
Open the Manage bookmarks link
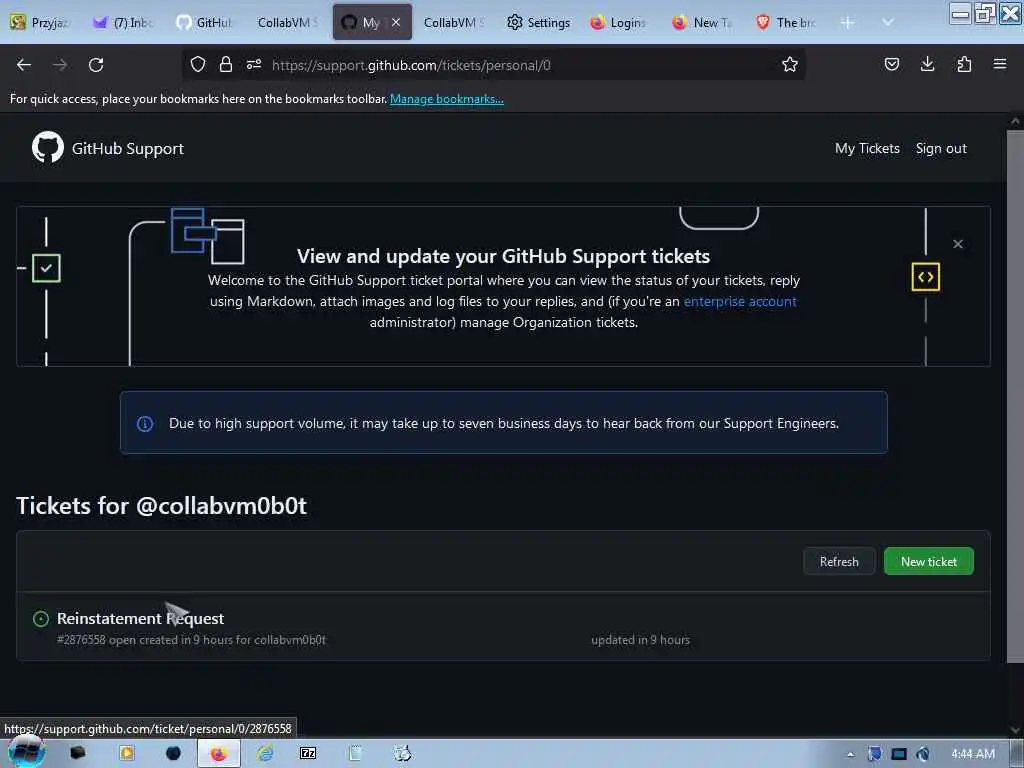(447, 99)
